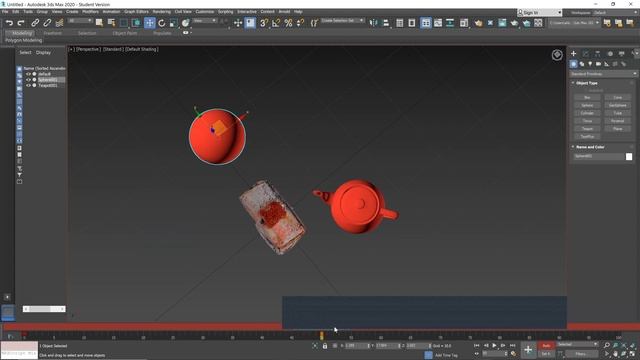640x360 pixels.
Task: Open the Rendering menu
Action: coord(162,12)
